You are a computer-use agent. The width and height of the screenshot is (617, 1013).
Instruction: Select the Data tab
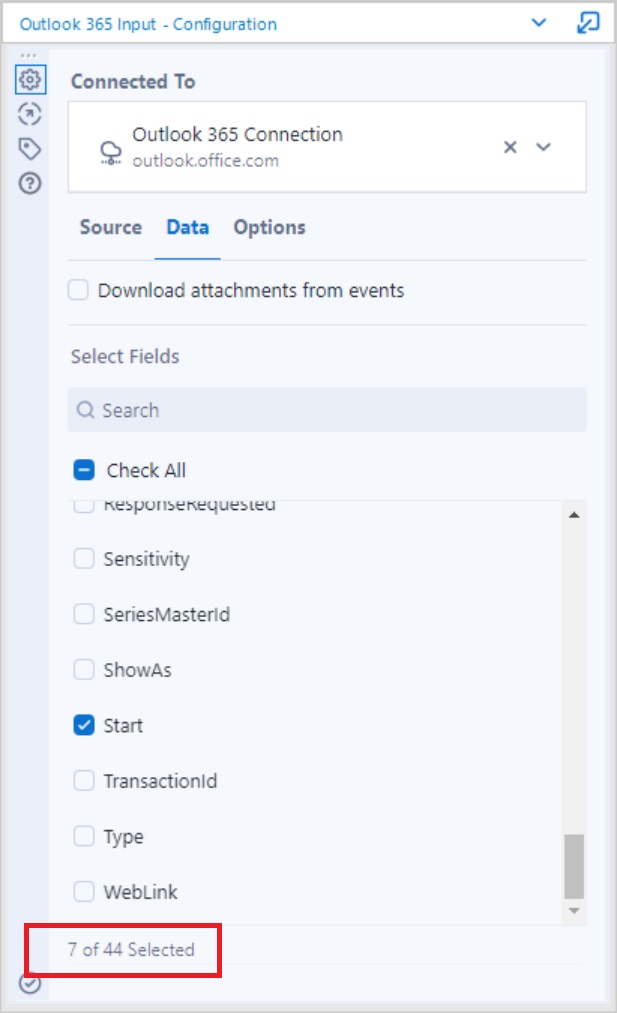(x=187, y=227)
